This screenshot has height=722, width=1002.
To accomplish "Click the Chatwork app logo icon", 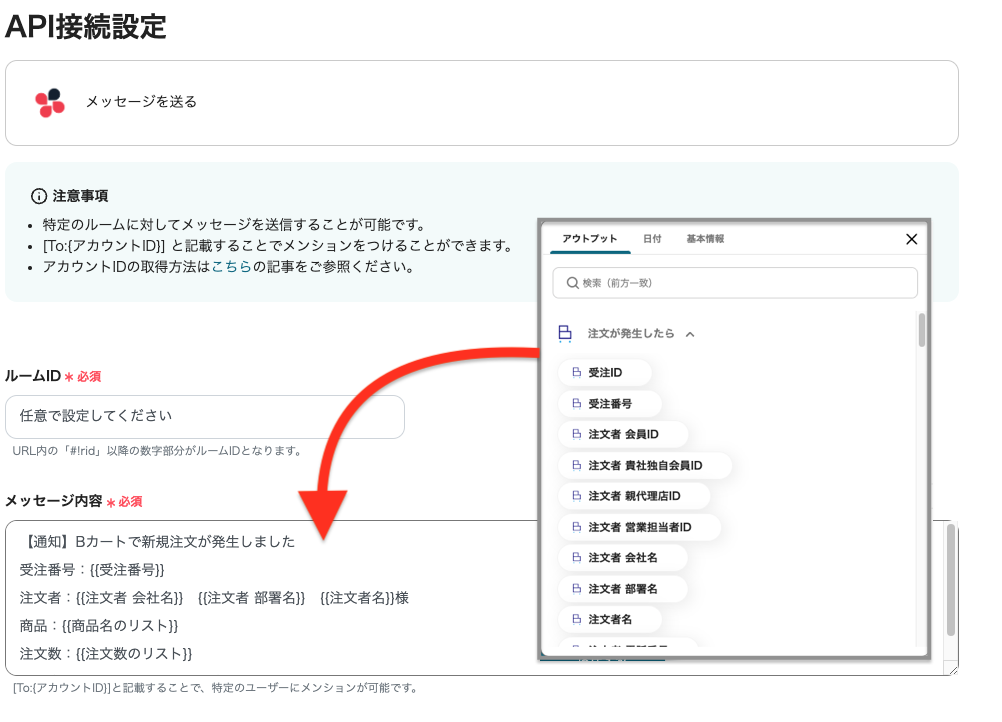I will [49, 103].
